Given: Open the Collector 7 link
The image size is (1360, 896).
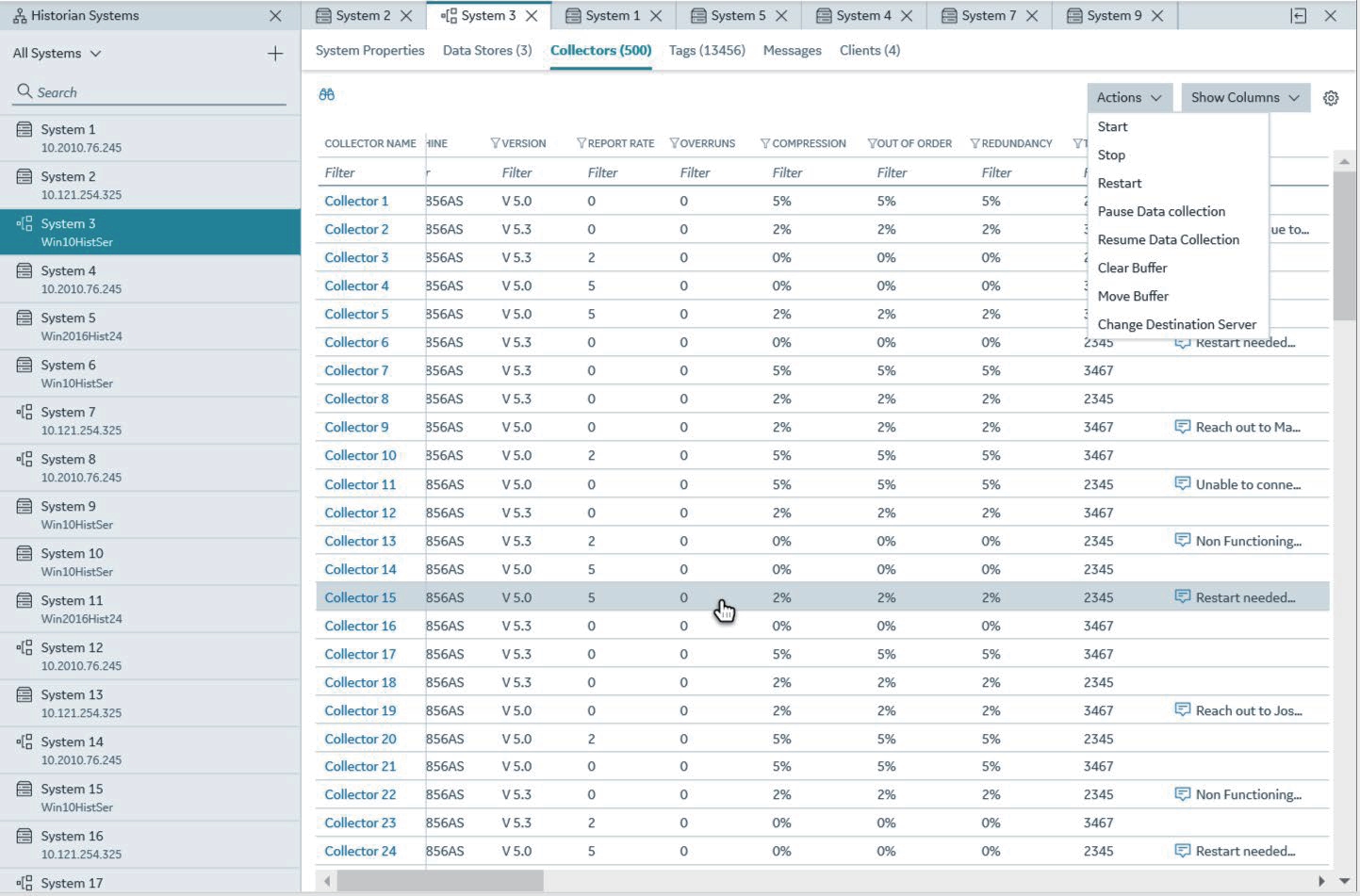Looking at the screenshot, I should tap(356, 371).
